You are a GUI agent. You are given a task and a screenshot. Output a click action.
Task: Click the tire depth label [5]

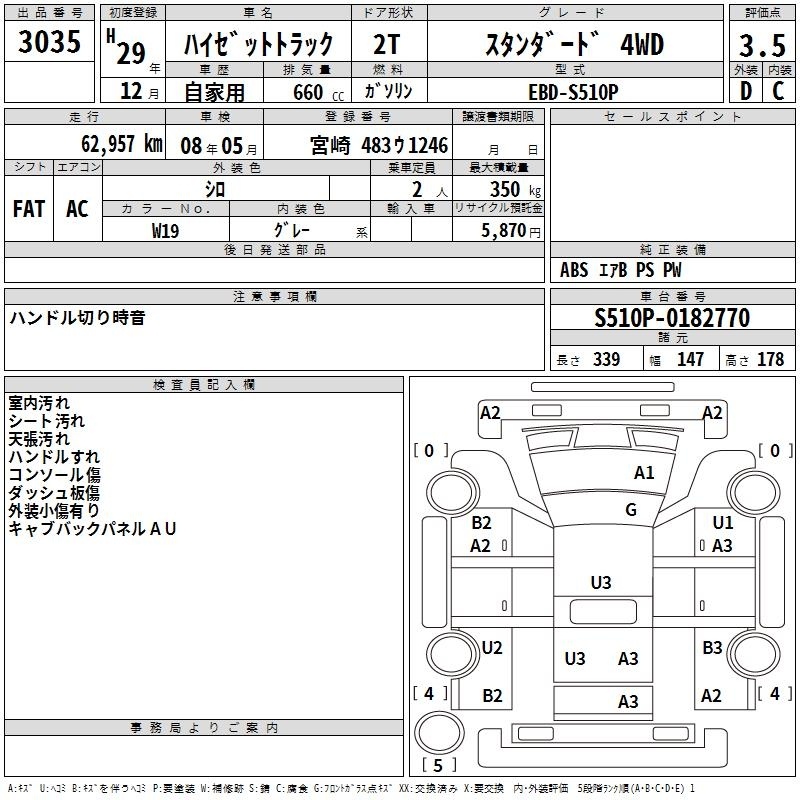point(438,766)
